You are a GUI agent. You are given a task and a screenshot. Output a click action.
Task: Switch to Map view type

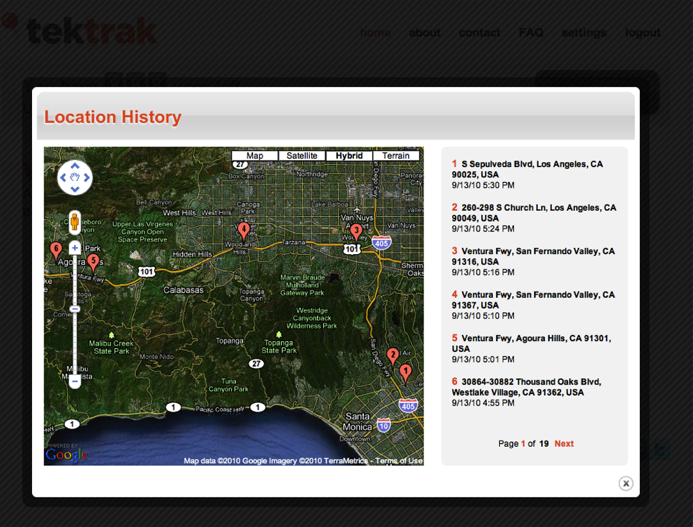[x=254, y=156]
